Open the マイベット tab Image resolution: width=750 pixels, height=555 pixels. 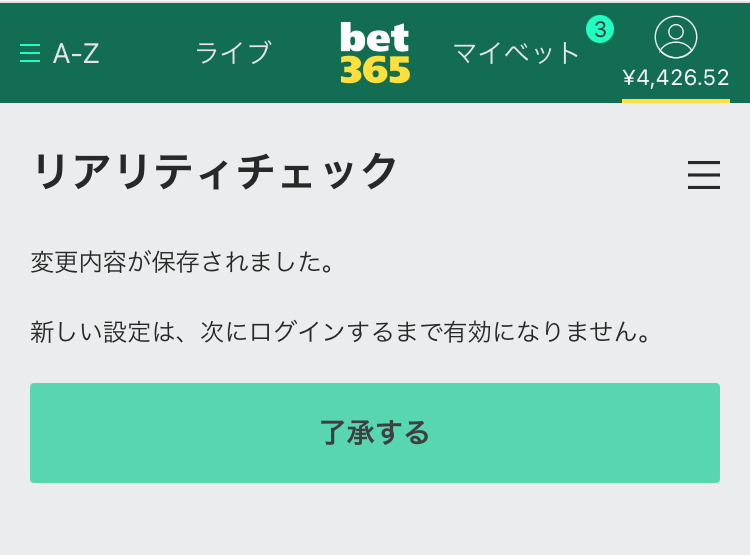[x=516, y=53]
